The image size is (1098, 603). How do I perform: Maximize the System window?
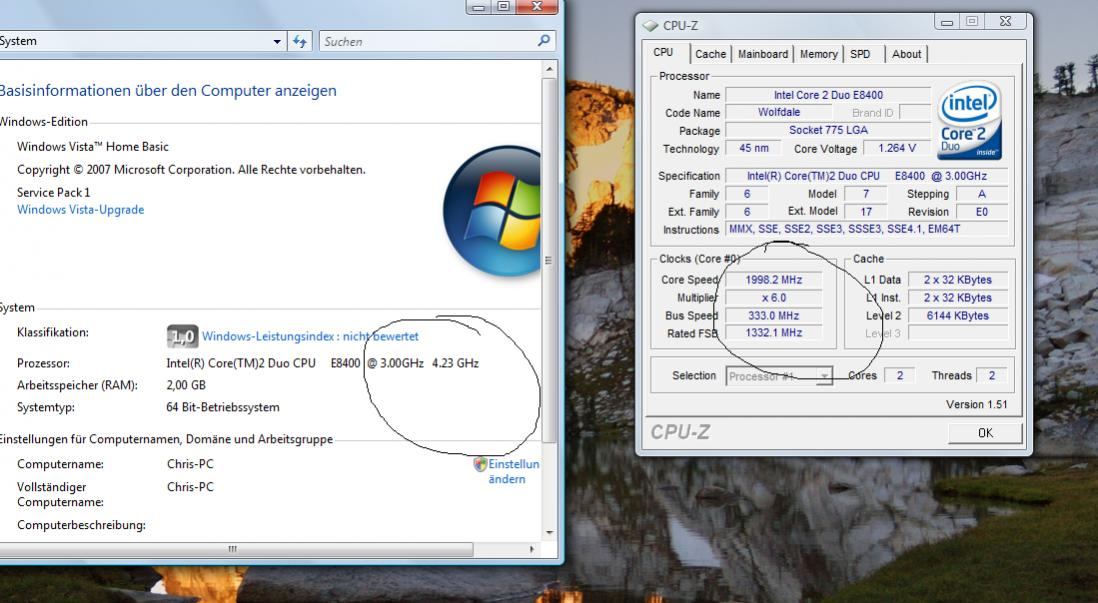(x=503, y=6)
